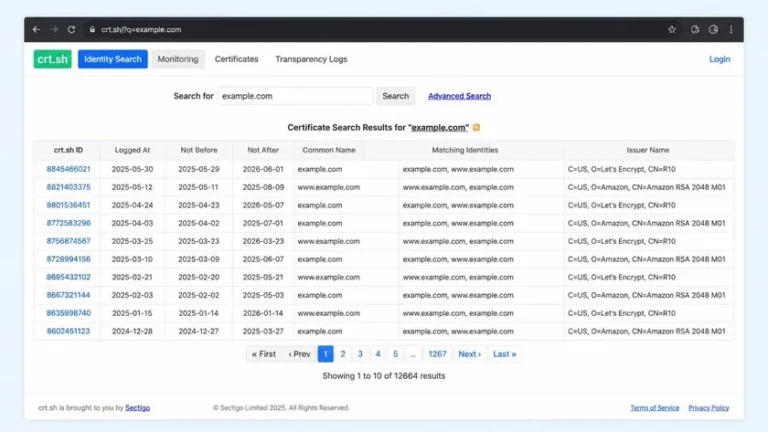The width and height of the screenshot is (768, 432).
Task: Click the Not Before column header
Action: 199,150
